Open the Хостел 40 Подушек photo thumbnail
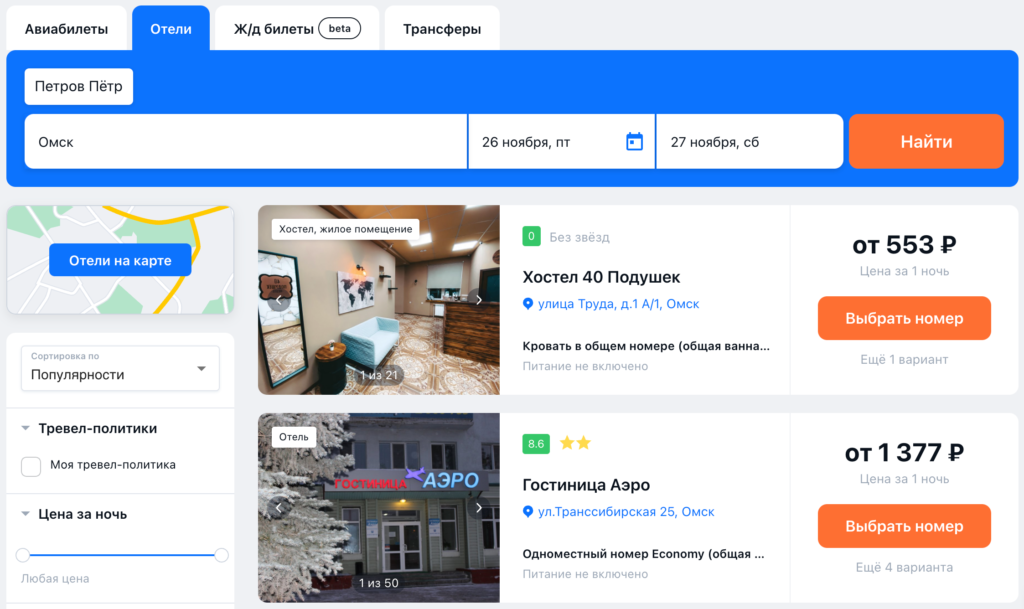The image size is (1024, 609). tap(379, 300)
